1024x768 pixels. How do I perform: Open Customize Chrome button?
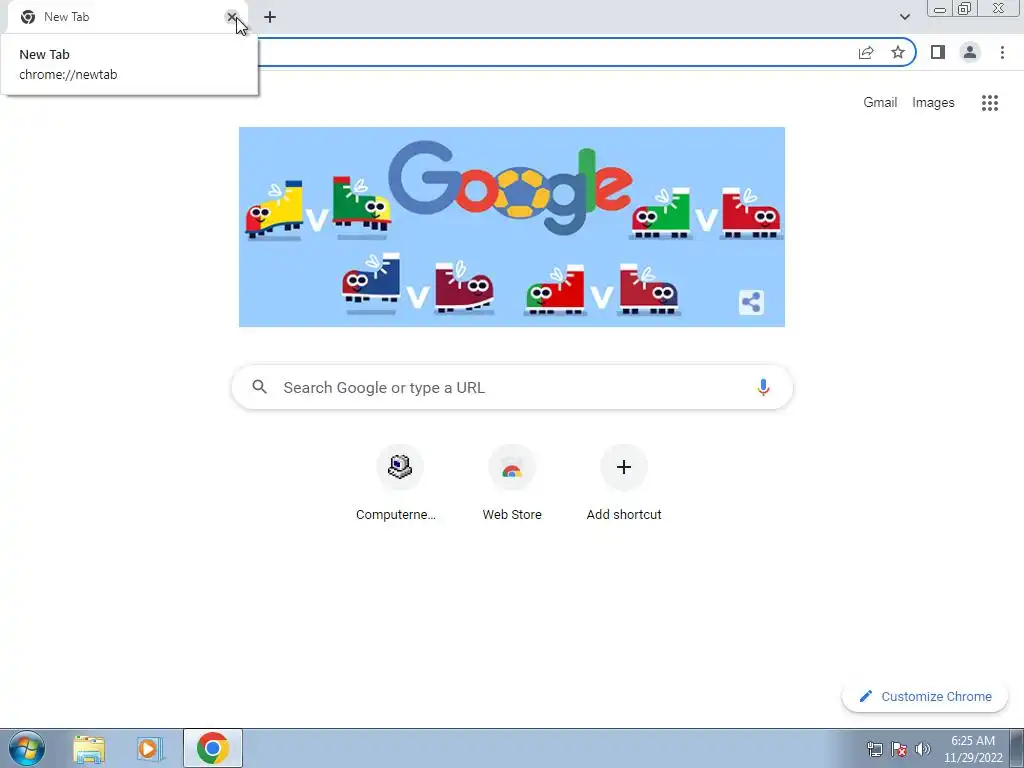[x=924, y=697]
